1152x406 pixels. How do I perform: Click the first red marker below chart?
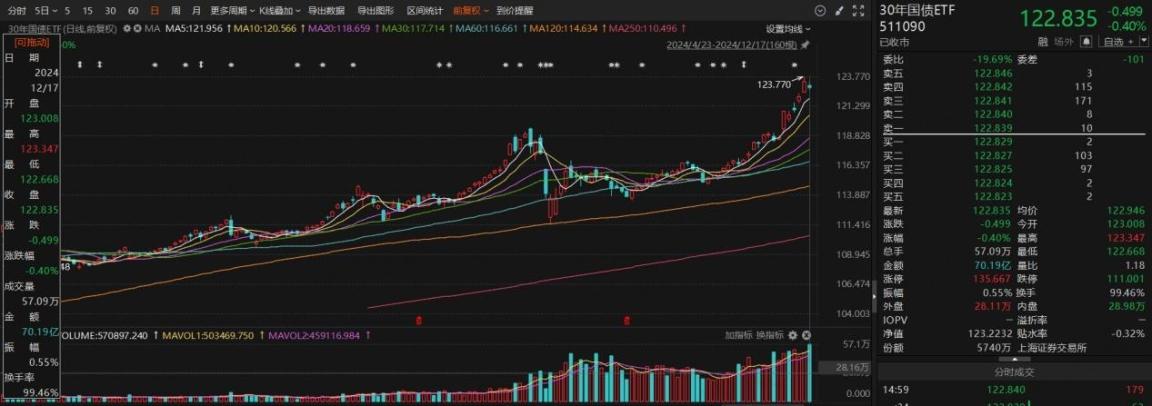coord(419,320)
